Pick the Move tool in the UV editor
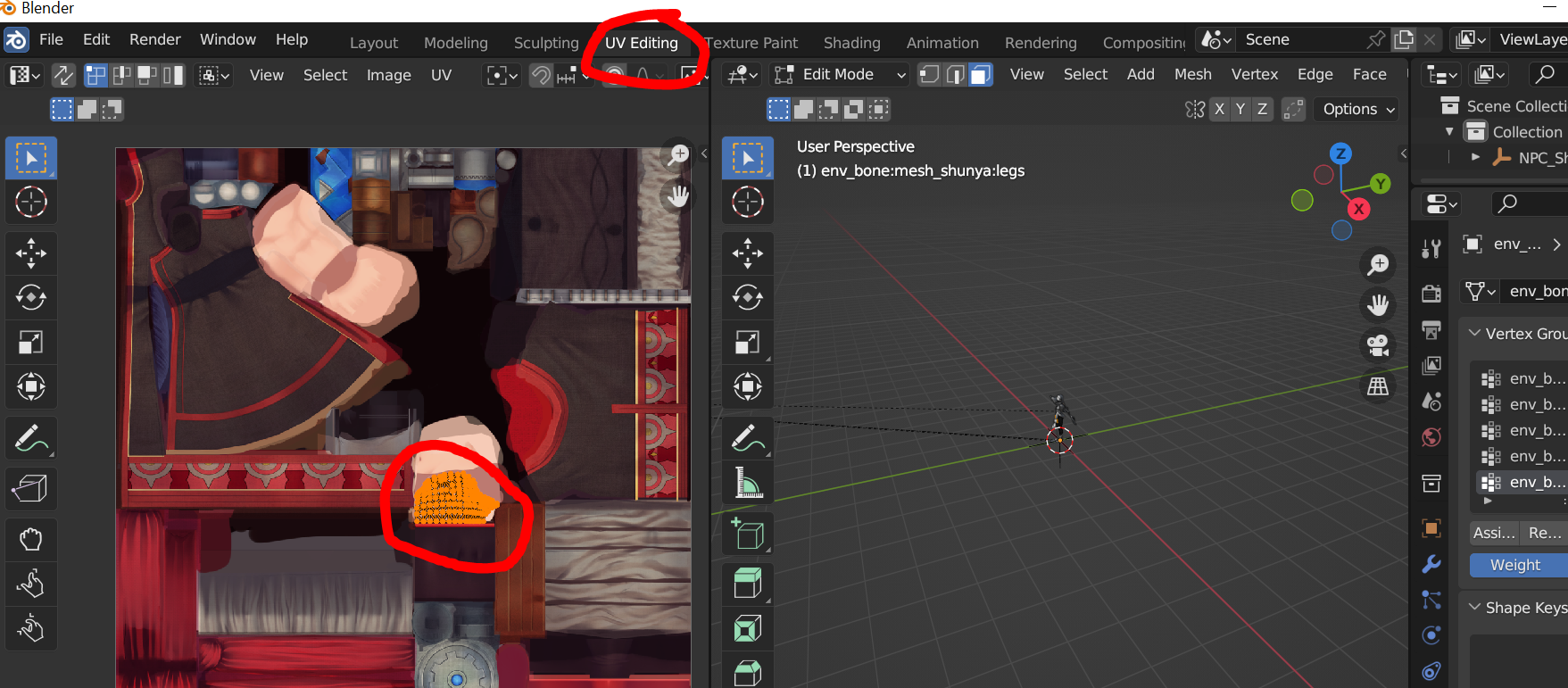The height and width of the screenshot is (688, 1568). [31, 253]
